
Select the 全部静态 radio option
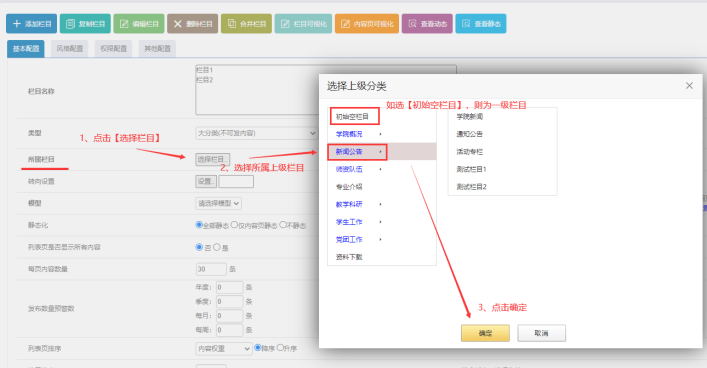199,225
